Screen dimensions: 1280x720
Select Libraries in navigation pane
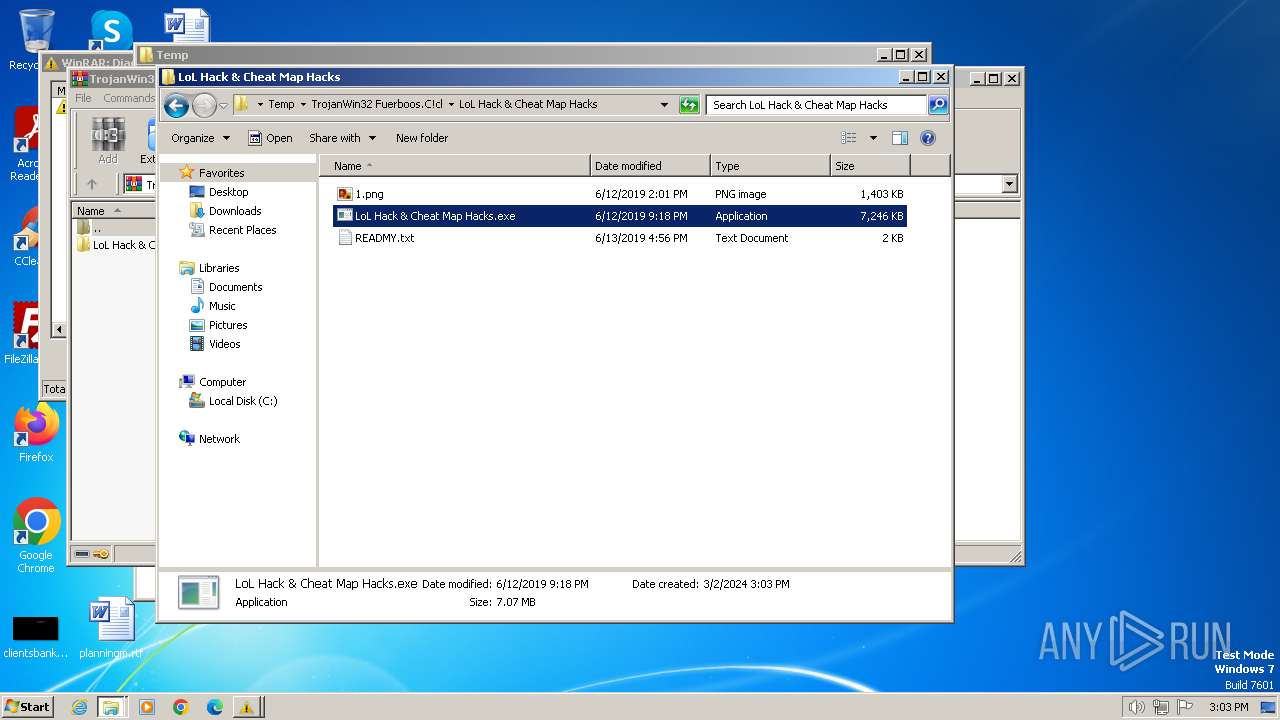[219, 268]
